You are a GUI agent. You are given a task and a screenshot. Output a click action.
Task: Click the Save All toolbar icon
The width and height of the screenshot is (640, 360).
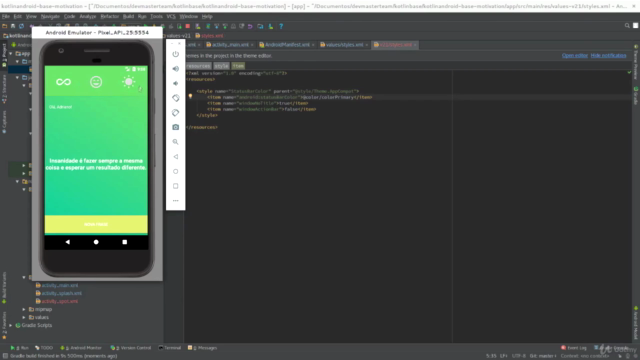pyautogui.click(x=13, y=26)
